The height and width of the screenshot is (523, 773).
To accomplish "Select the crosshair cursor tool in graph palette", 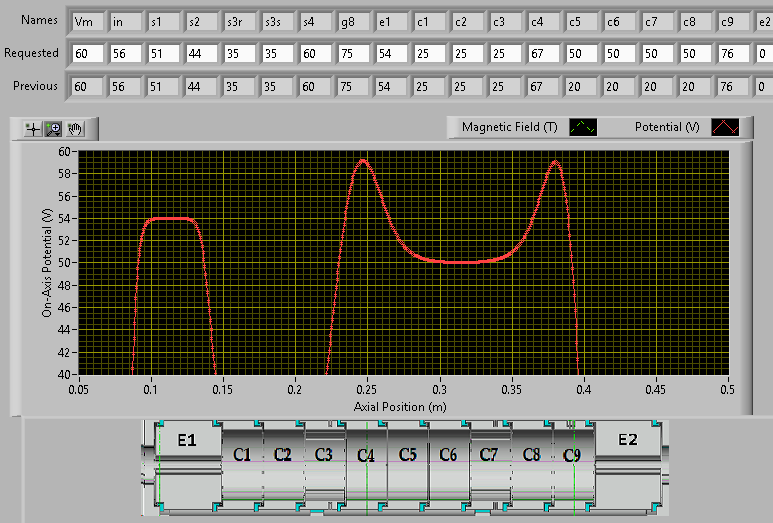I will [x=33, y=128].
